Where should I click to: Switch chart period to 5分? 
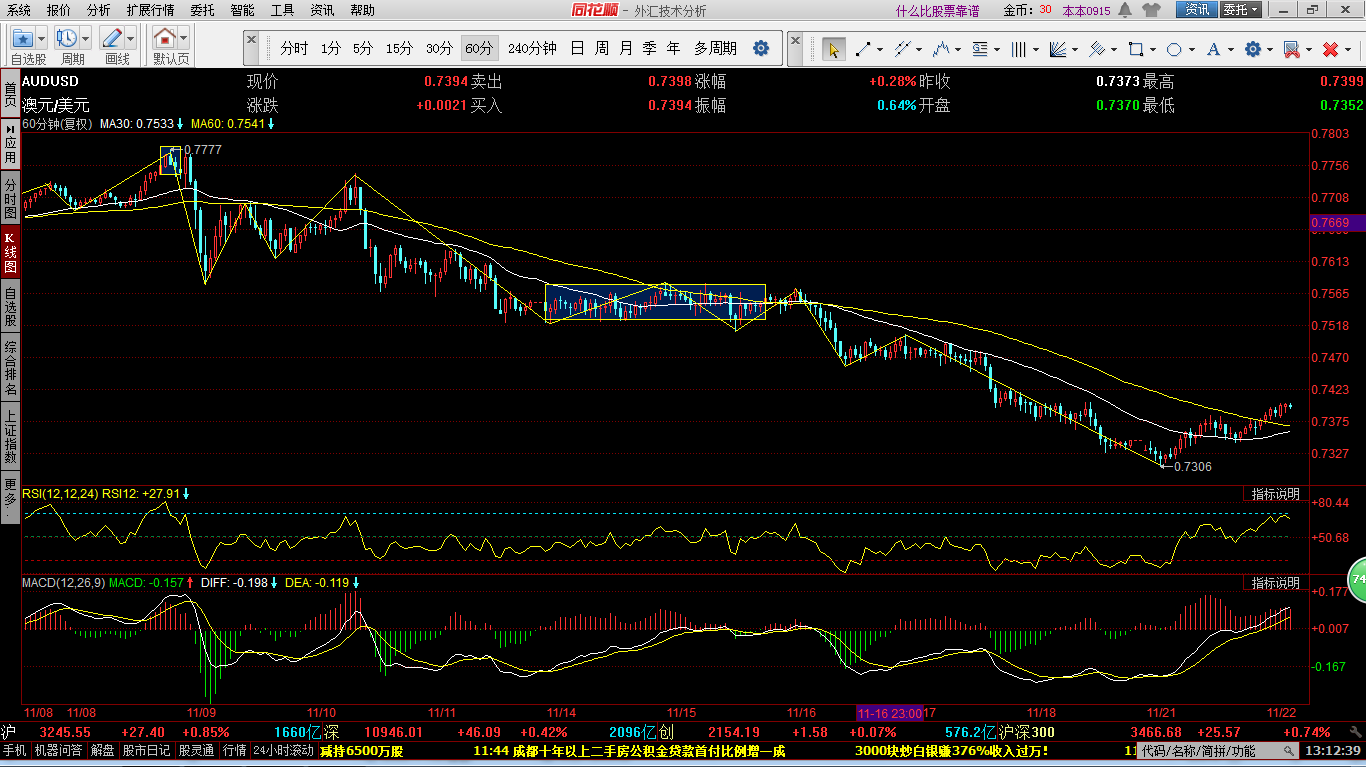362,48
